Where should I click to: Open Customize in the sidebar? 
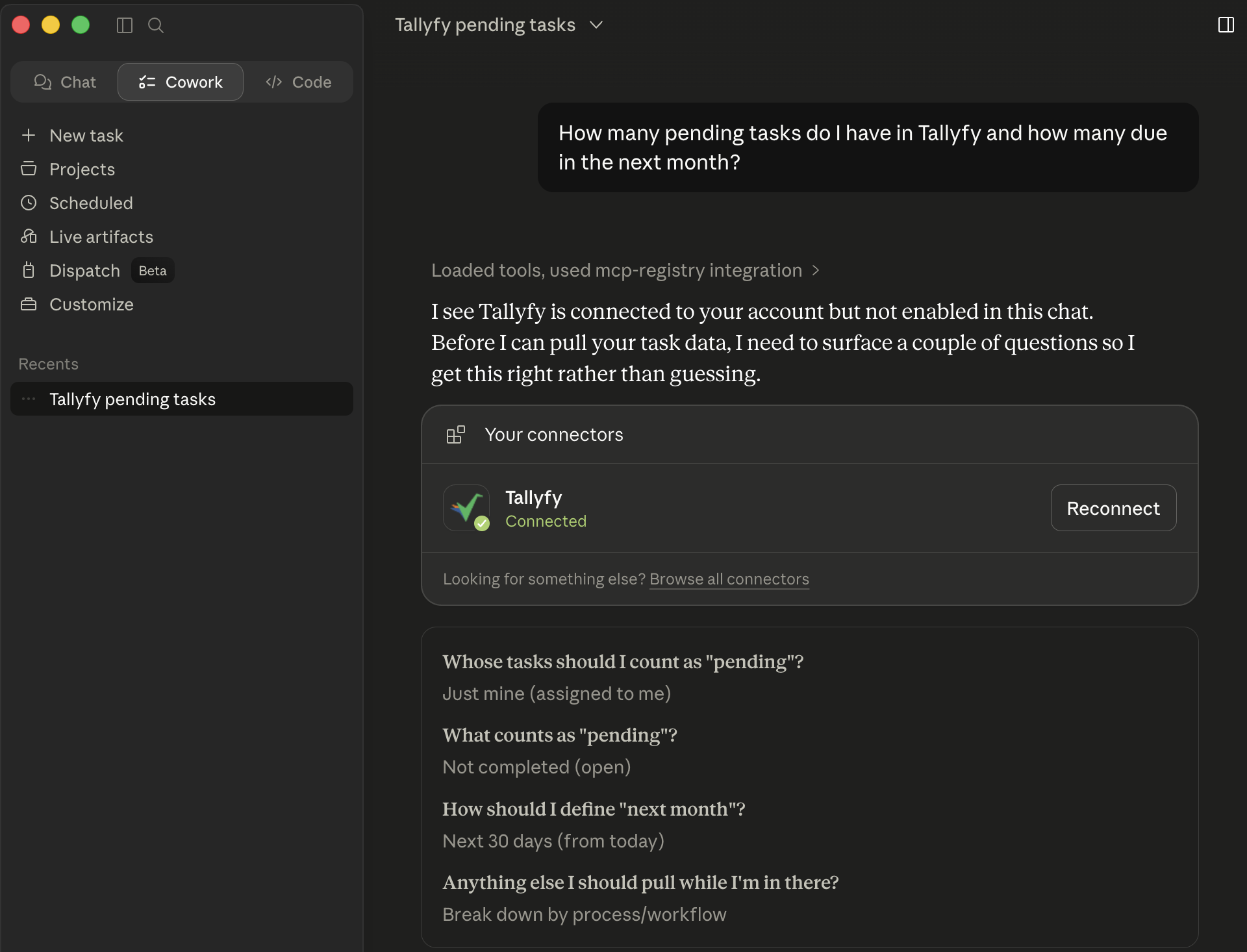(x=92, y=304)
